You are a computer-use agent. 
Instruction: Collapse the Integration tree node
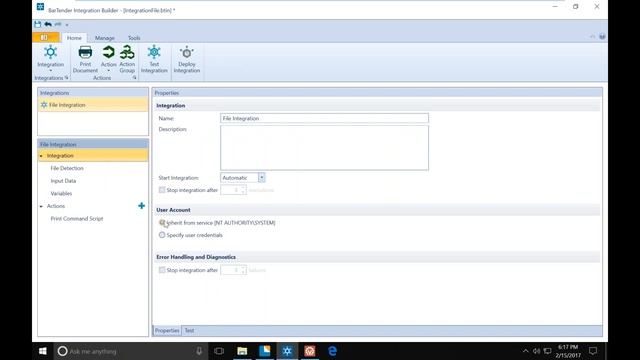41,156
